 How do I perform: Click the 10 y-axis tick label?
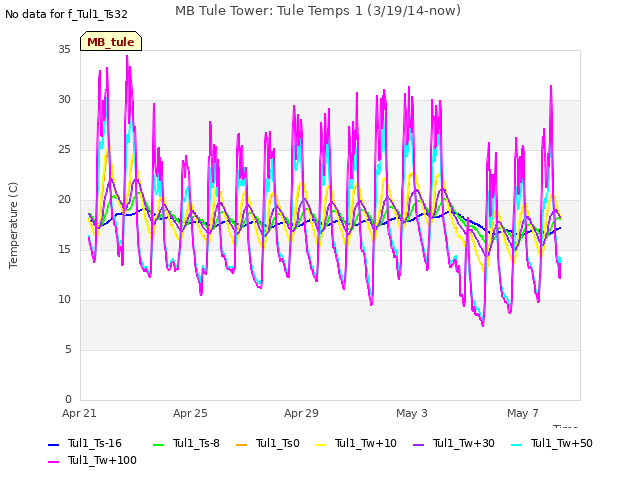[x=64, y=300]
